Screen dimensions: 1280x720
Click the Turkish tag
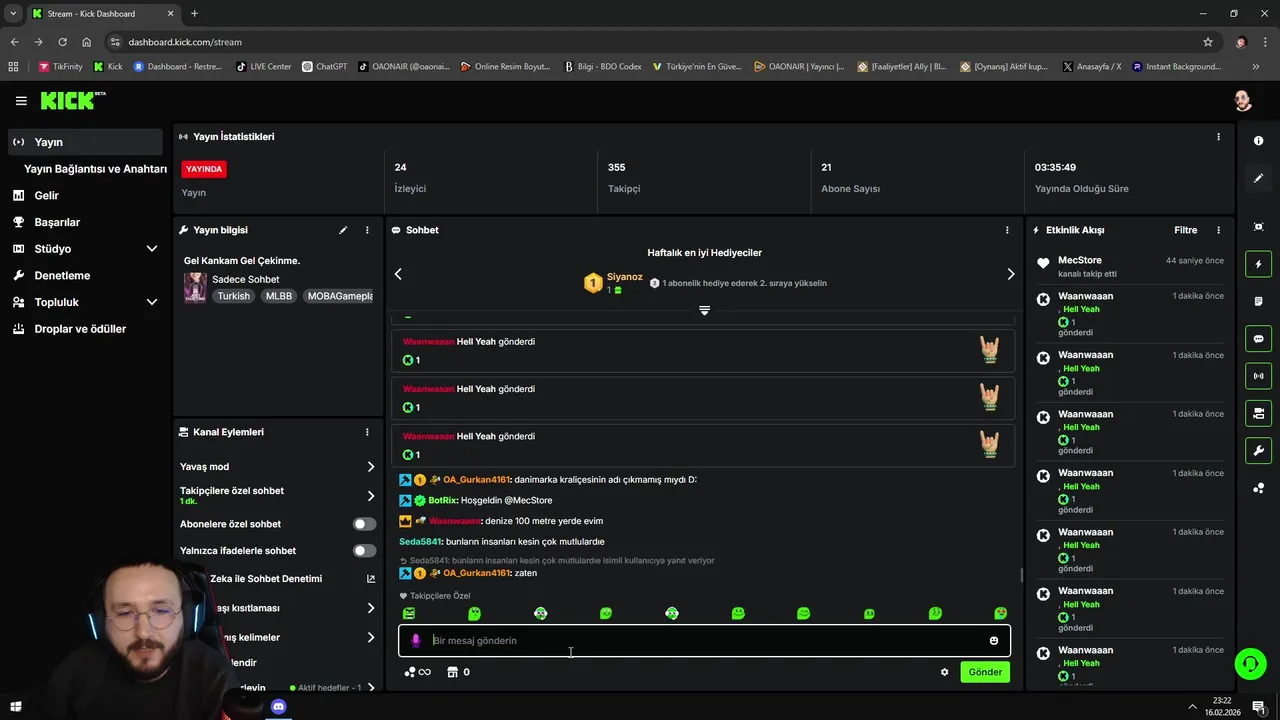coord(234,296)
